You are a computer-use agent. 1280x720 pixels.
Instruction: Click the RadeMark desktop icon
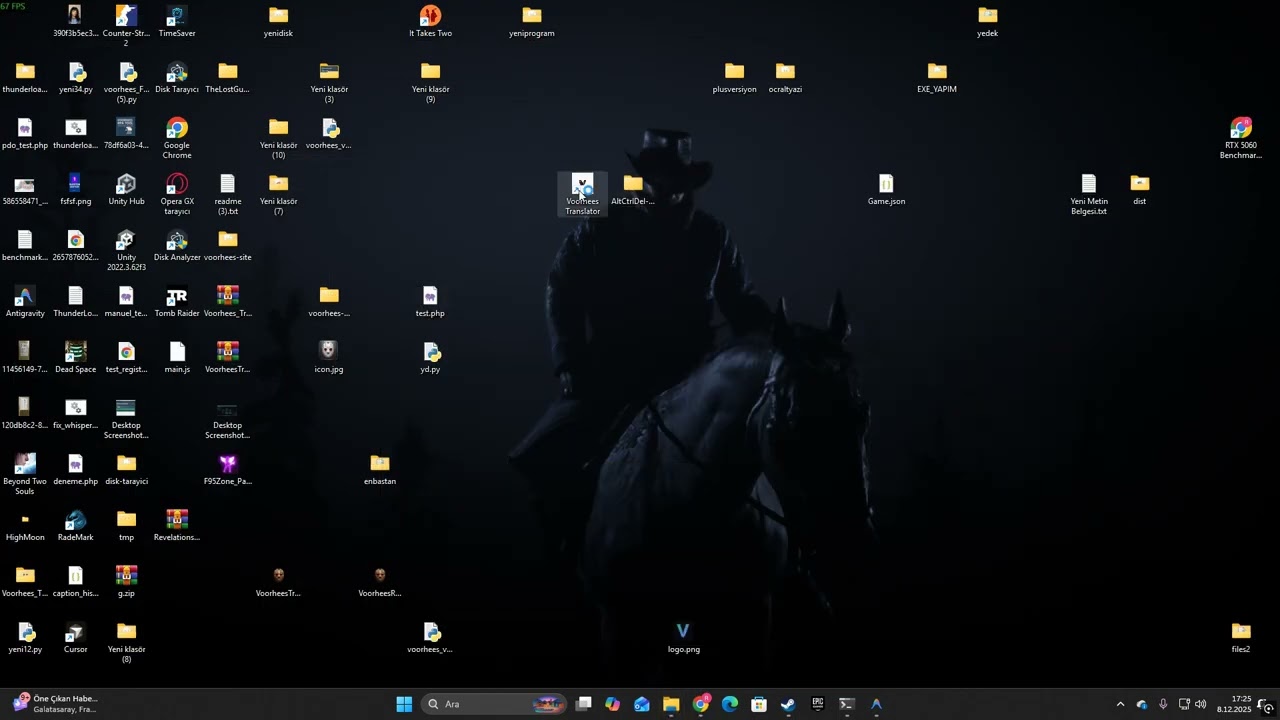76,526
